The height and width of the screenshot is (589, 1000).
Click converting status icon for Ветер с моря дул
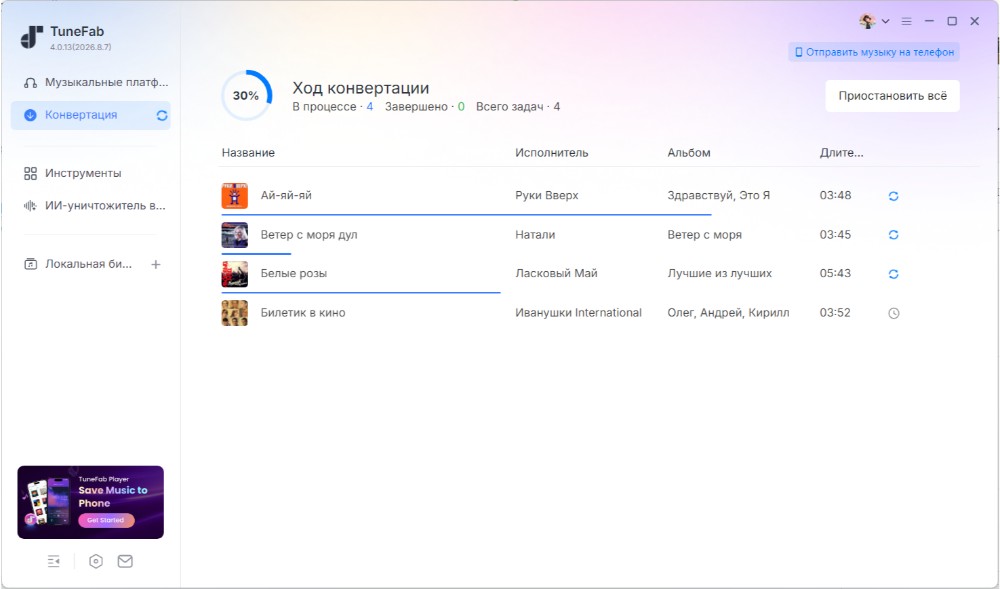pos(893,235)
